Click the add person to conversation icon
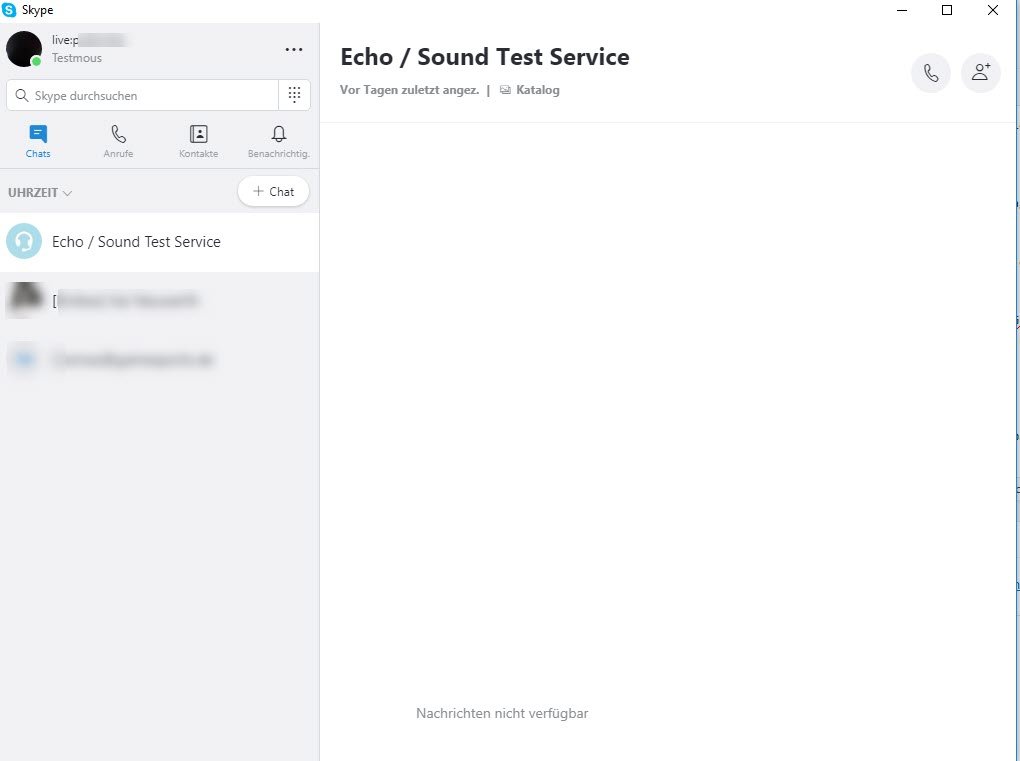Image resolution: width=1020 pixels, height=761 pixels. 980,73
